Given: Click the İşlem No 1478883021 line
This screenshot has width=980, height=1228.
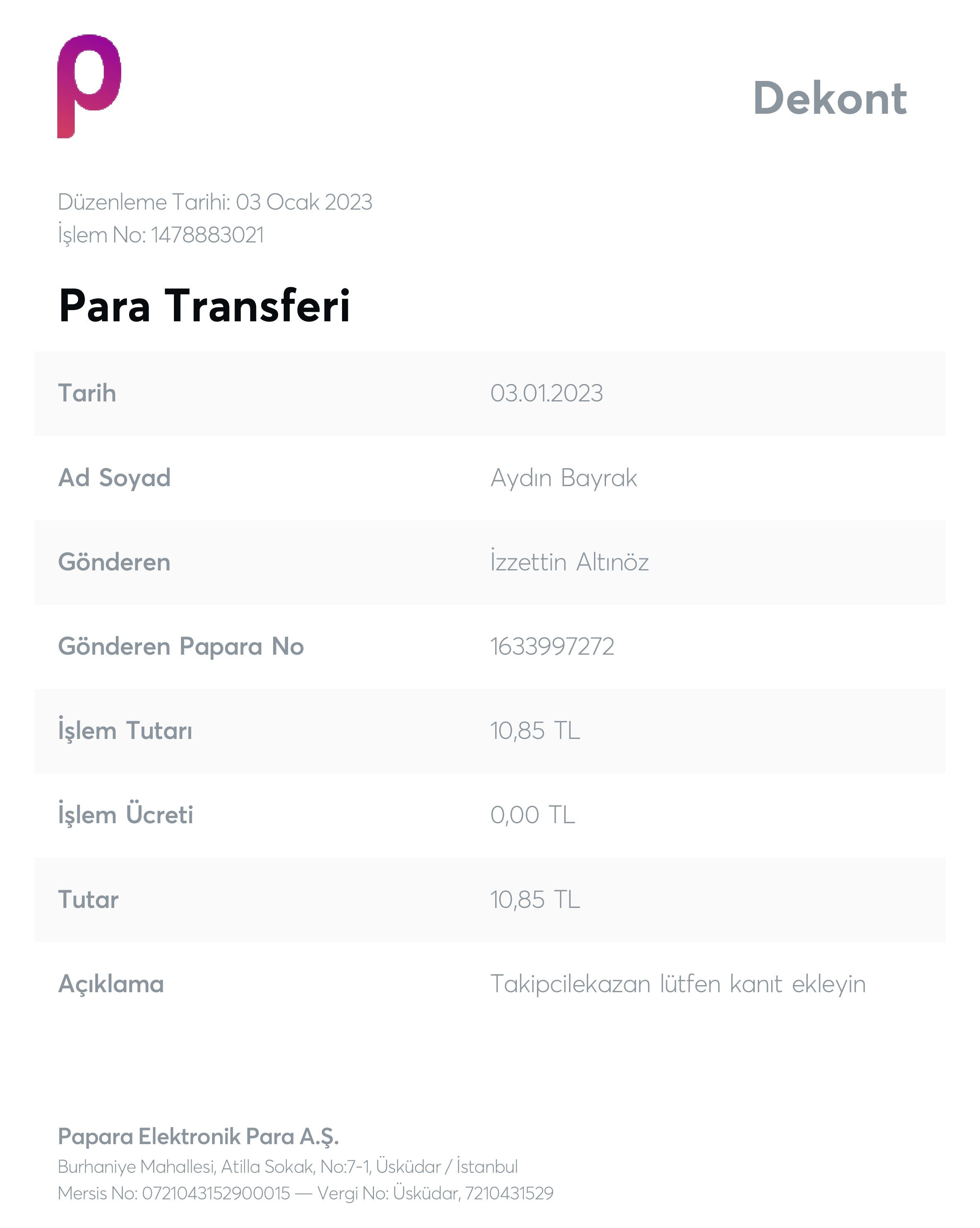Looking at the screenshot, I should (x=161, y=235).
